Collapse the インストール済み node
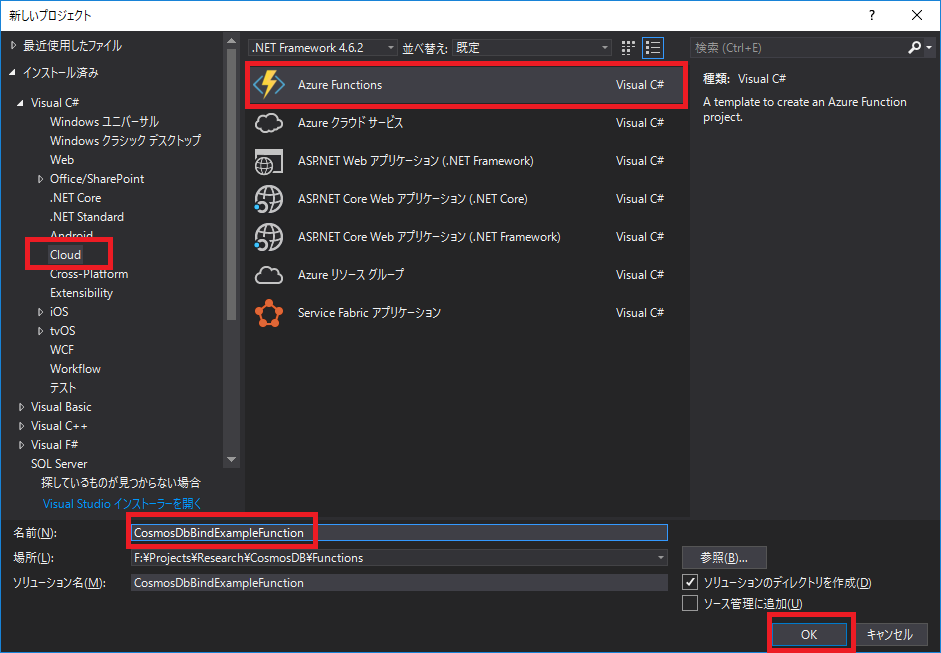The width and height of the screenshot is (941, 653). coord(13,73)
